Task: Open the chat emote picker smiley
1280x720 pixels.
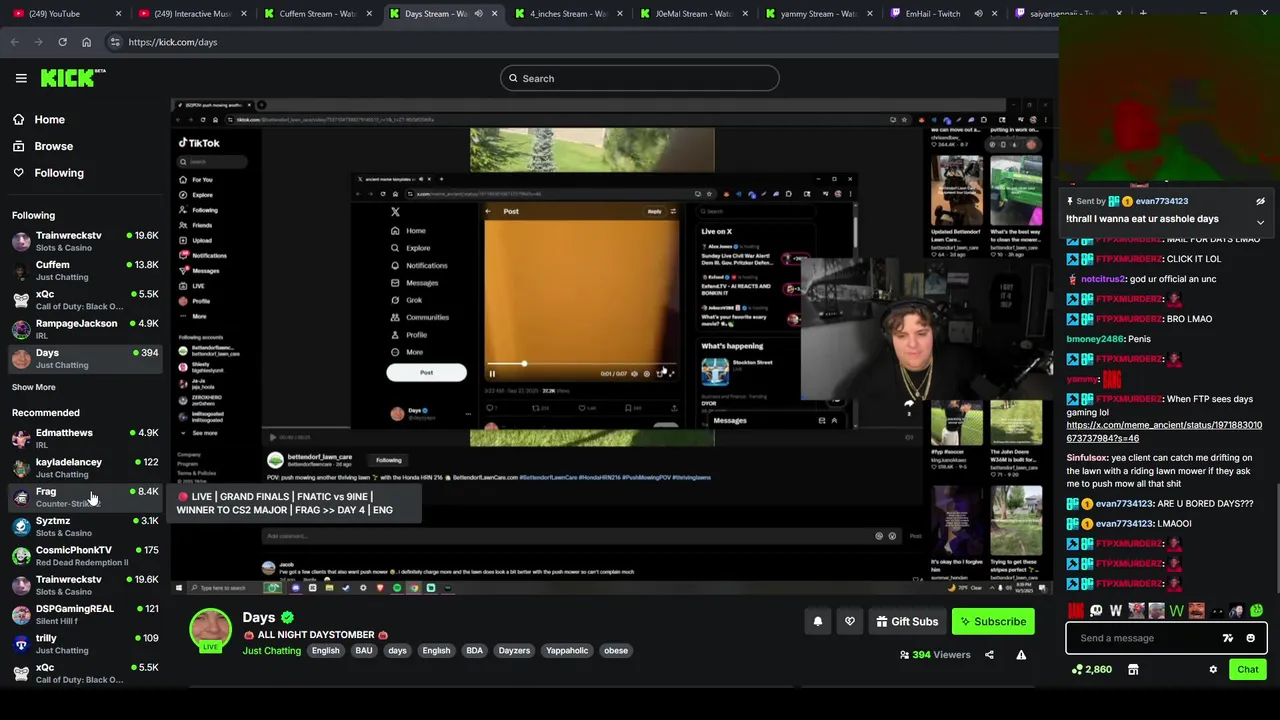Action: (1250, 638)
